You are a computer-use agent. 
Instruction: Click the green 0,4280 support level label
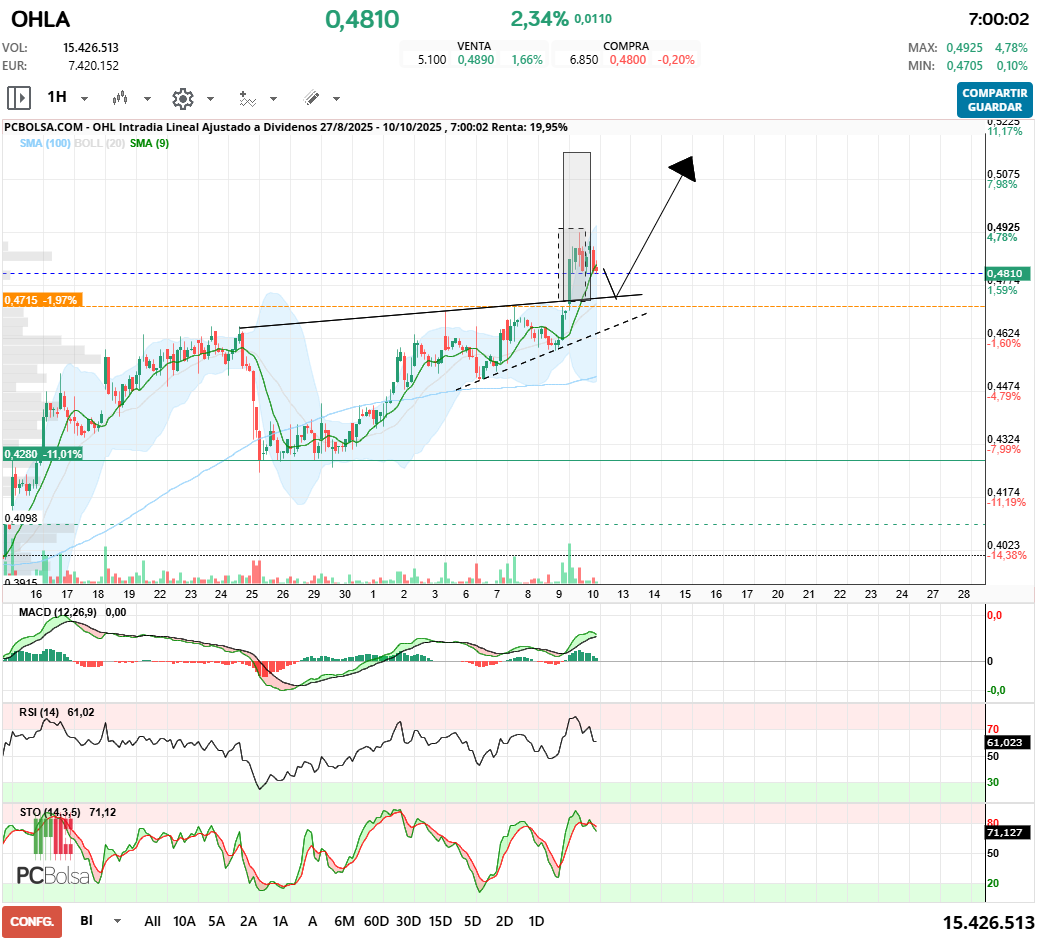tap(43, 454)
